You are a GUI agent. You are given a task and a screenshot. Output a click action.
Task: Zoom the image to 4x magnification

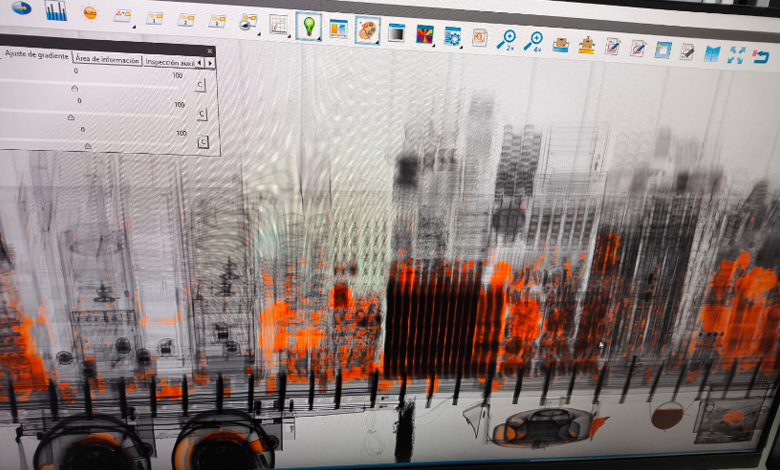click(x=533, y=42)
